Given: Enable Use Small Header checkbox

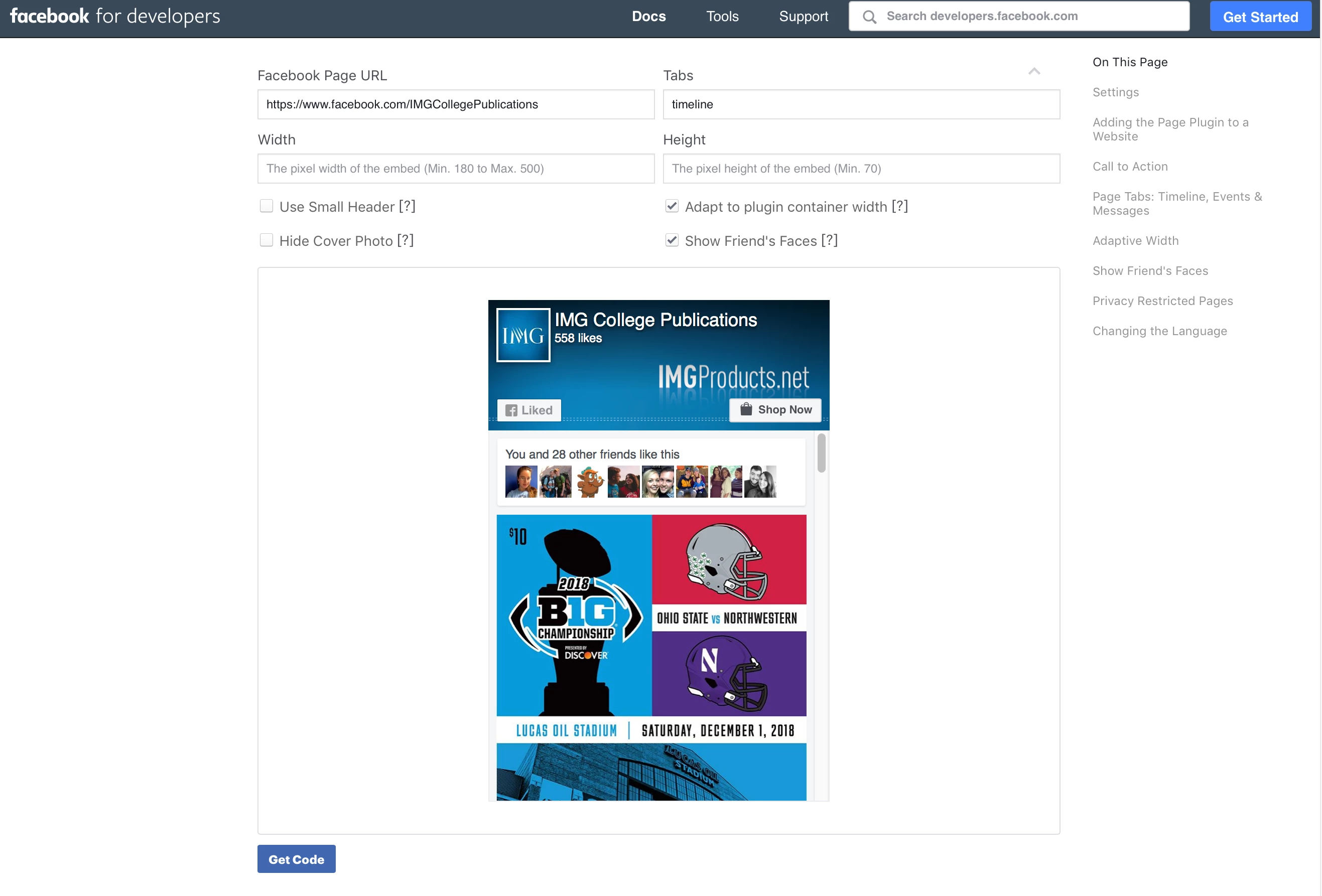Looking at the screenshot, I should point(266,206).
